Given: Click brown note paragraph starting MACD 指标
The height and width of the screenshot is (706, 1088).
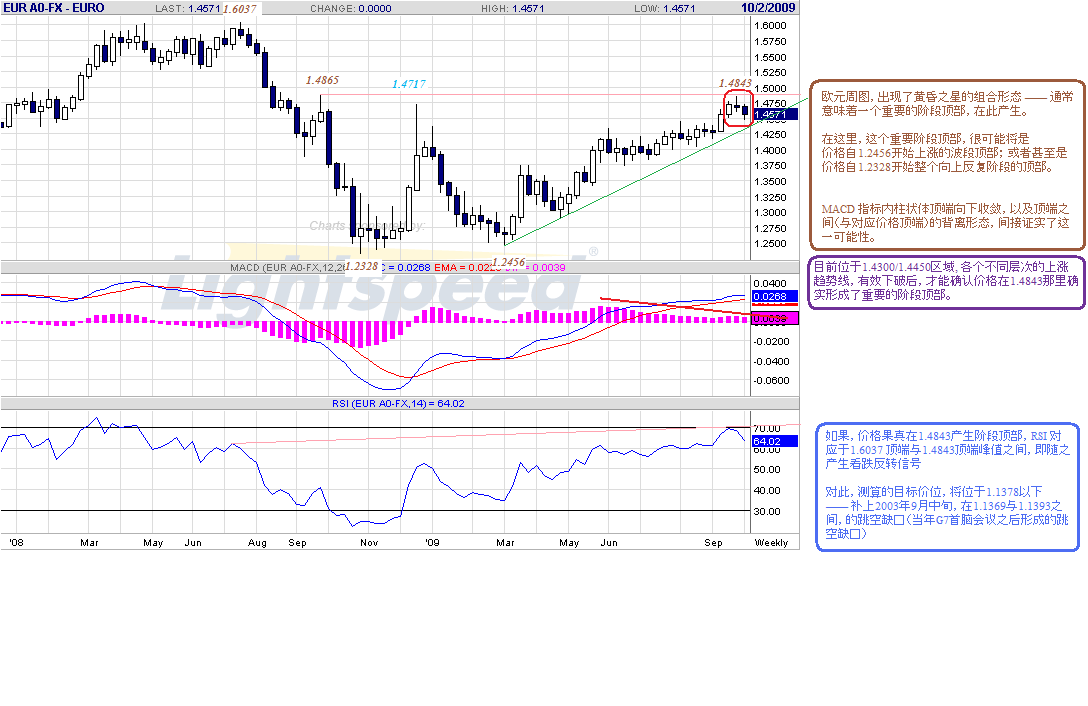Looking at the screenshot, I should pos(946,223).
